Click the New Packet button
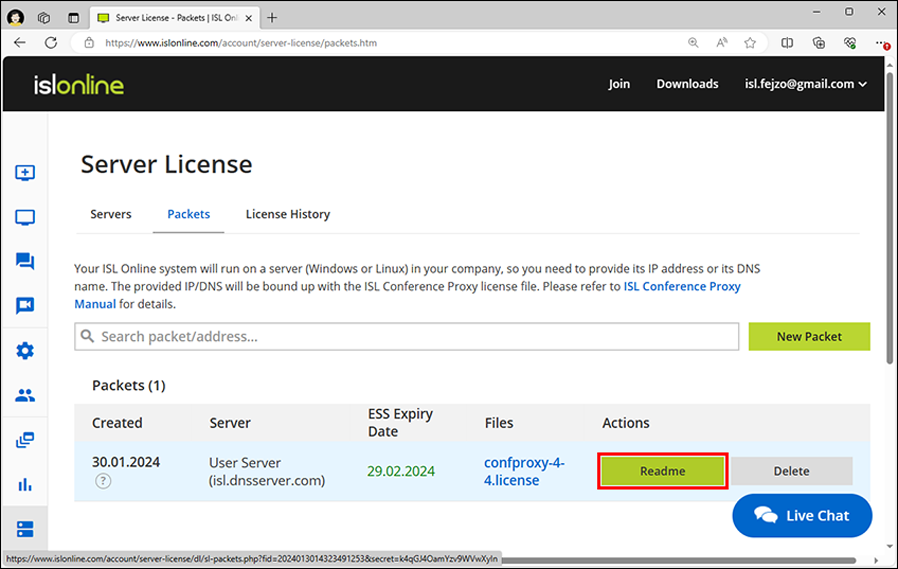898x569 pixels. (x=809, y=336)
